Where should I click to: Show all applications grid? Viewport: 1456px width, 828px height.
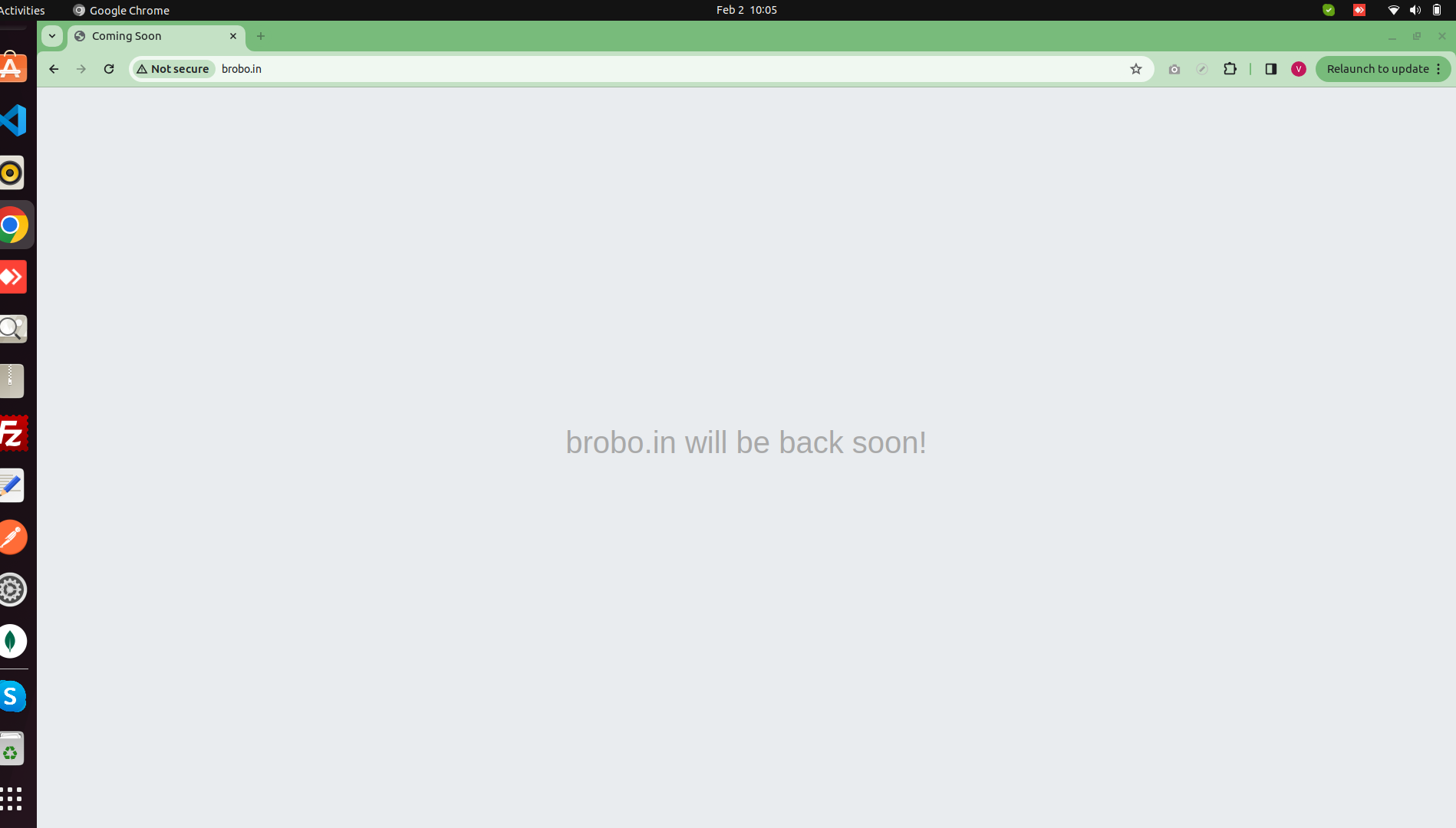click(x=12, y=799)
